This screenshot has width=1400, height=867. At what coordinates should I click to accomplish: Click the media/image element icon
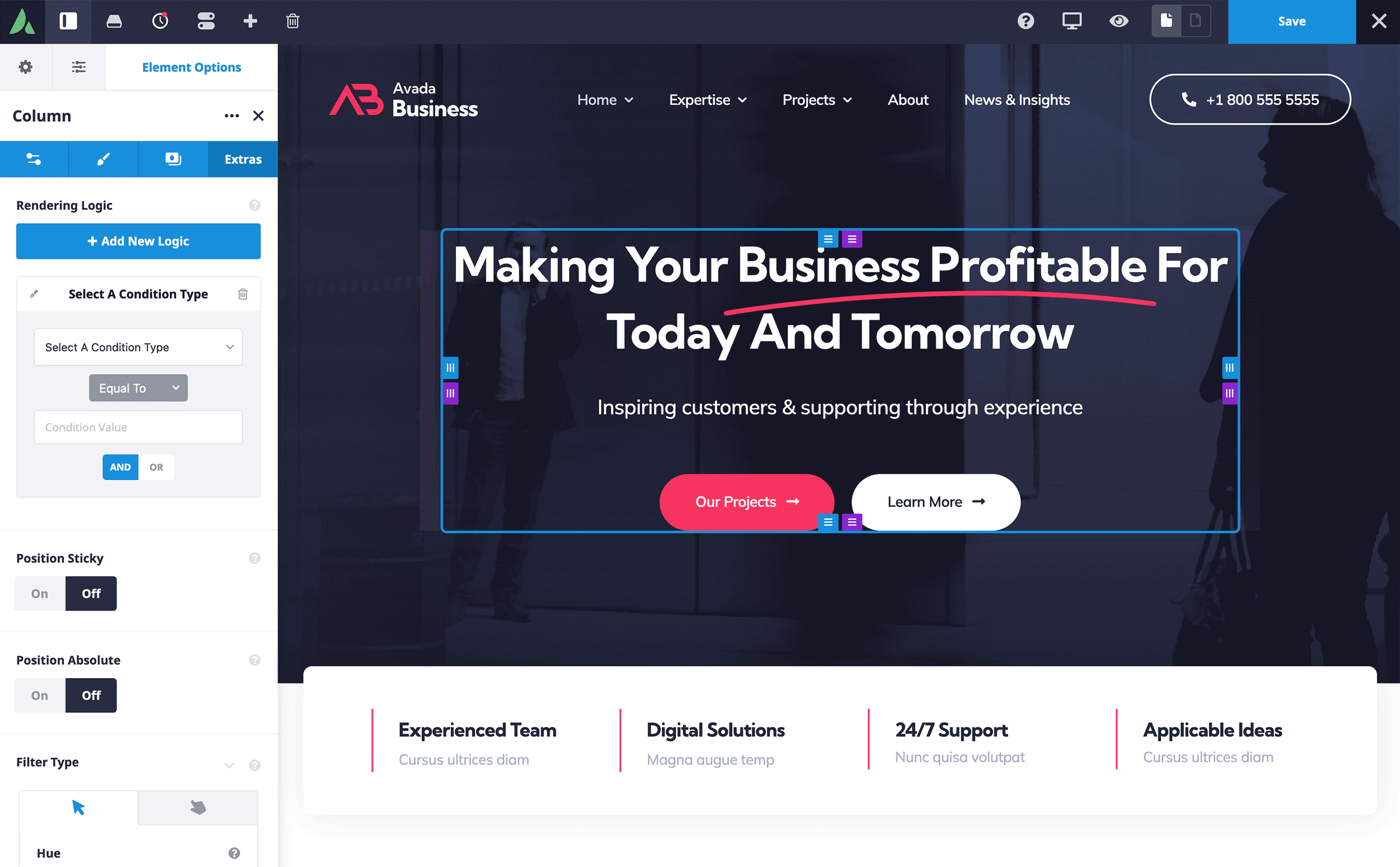173,159
